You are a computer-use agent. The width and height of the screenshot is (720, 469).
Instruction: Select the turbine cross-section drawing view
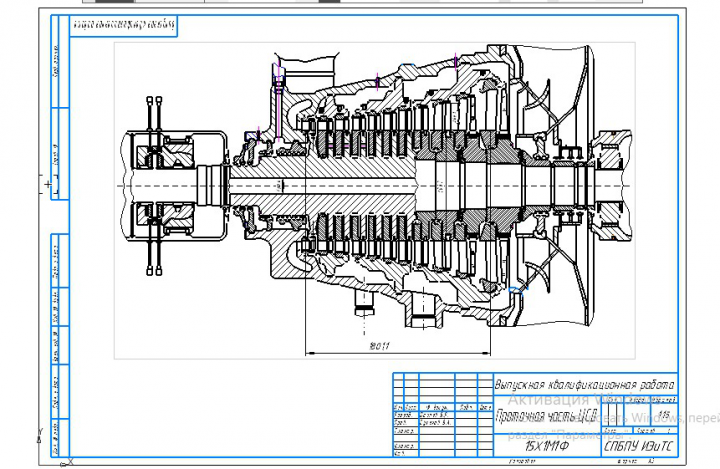[375, 200]
